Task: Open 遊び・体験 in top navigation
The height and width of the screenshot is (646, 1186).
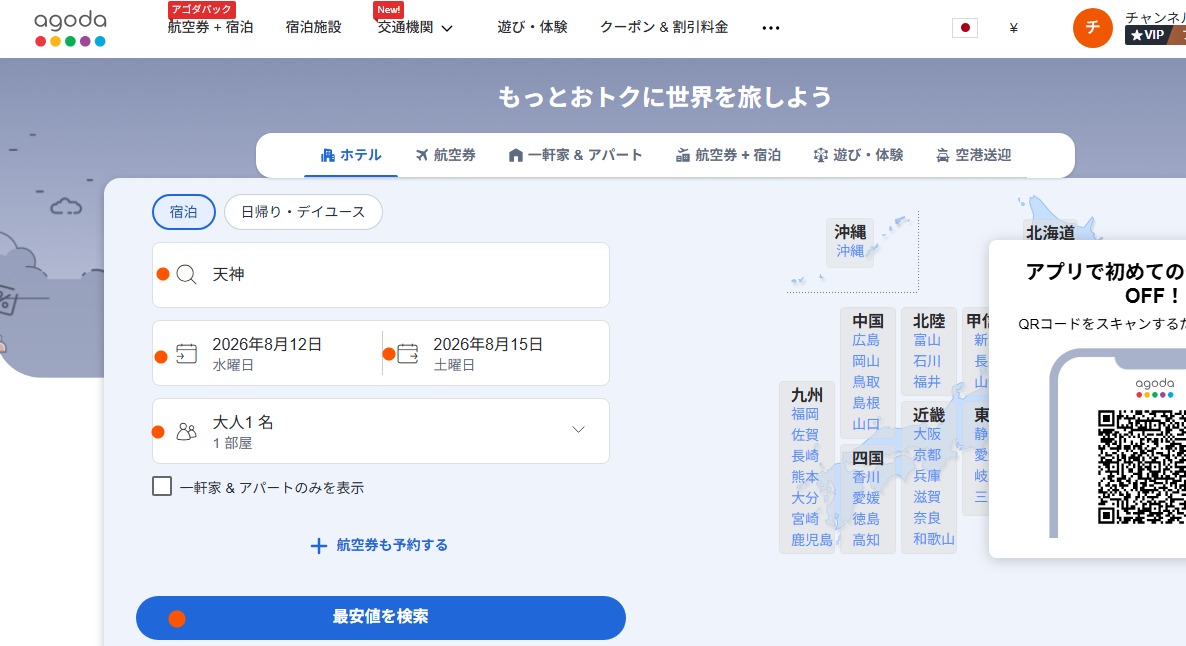Action: coord(532,27)
